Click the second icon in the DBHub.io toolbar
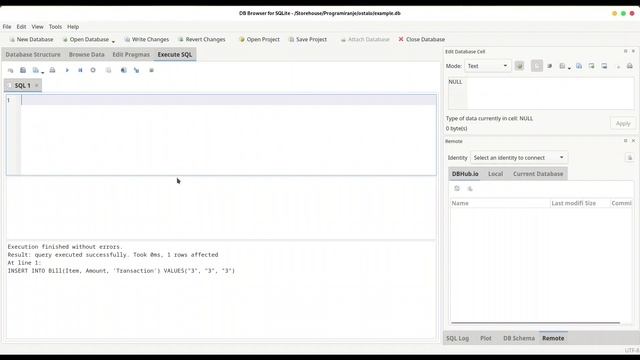 [470, 188]
